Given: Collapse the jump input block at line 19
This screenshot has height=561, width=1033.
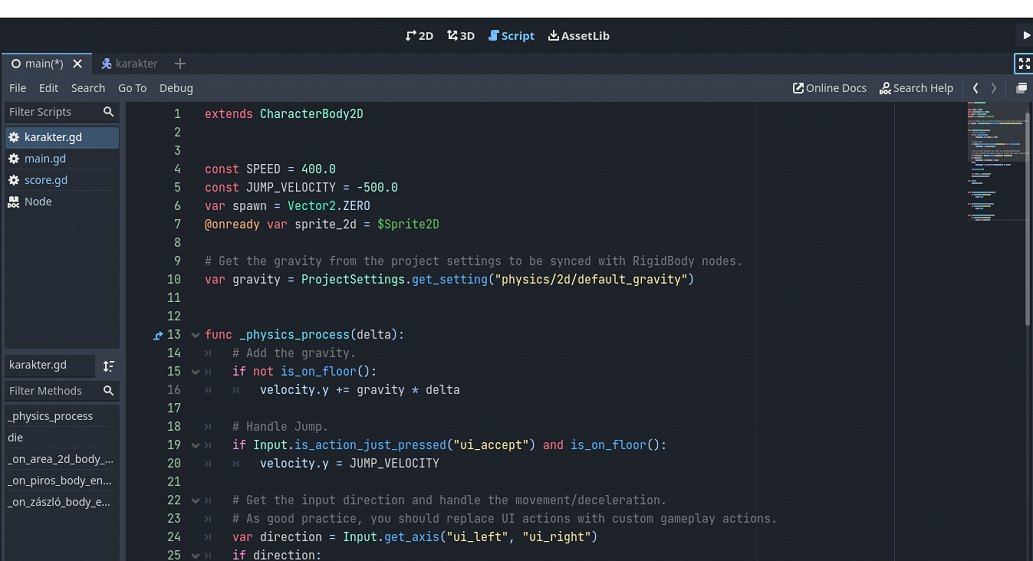Looking at the screenshot, I should (x=195, y=445).
